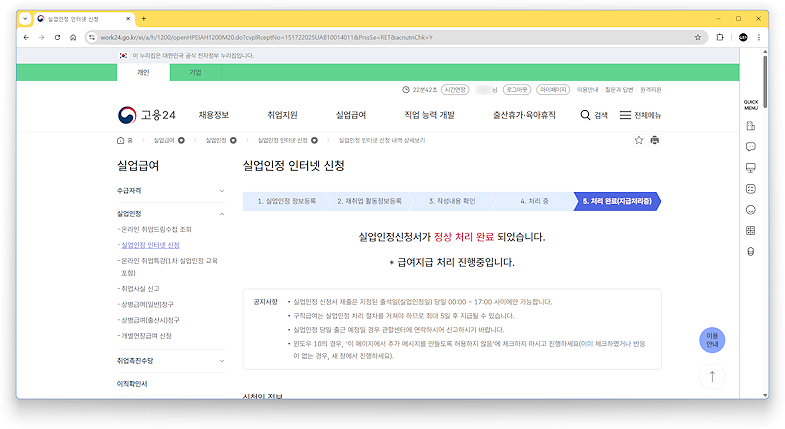This screenshot has height=429, width=785.
Task: Click the first Quick Menu document icon
Action: tap(750, 126)
